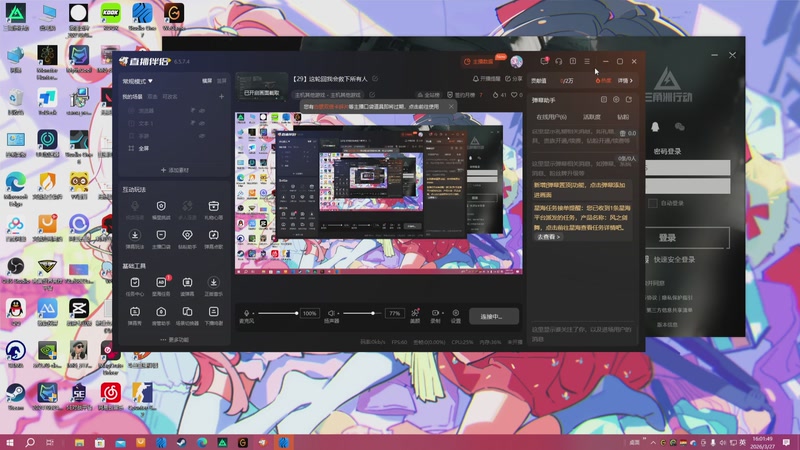Expand the 录制 record options
The height and width of the screenshot is (450, 800).
click(x=442, y=313)
